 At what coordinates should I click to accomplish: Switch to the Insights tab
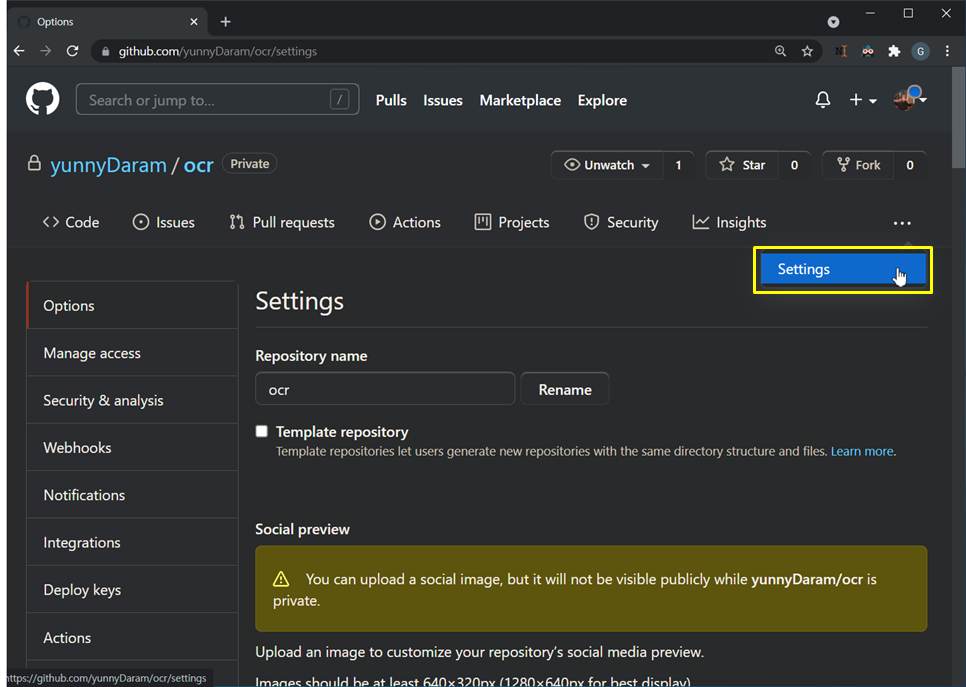729,222
